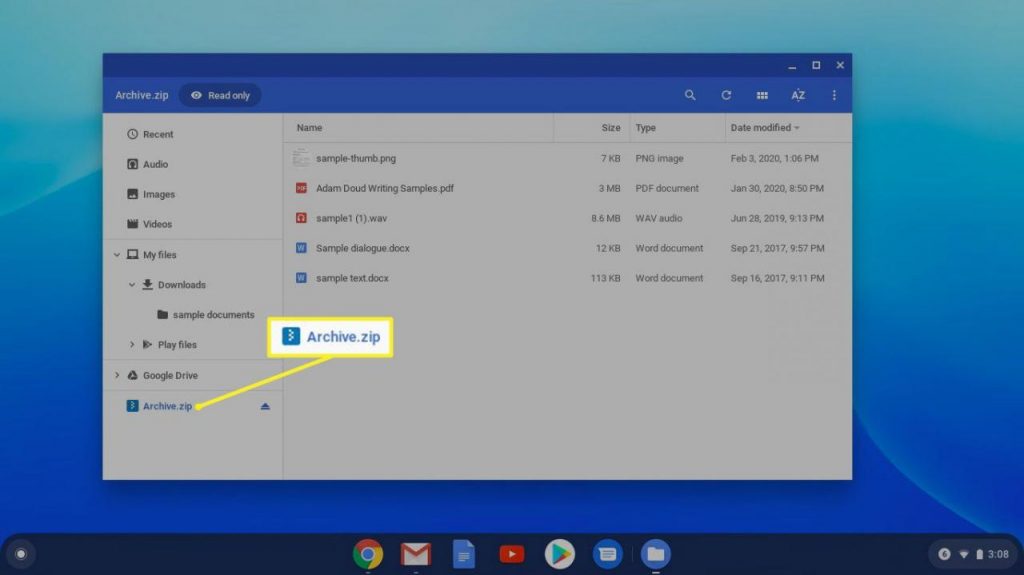This screenshot has width=1024, height=575.
Task: Collapse the Downloads tree chevron
Action: (x=132, y=285)
